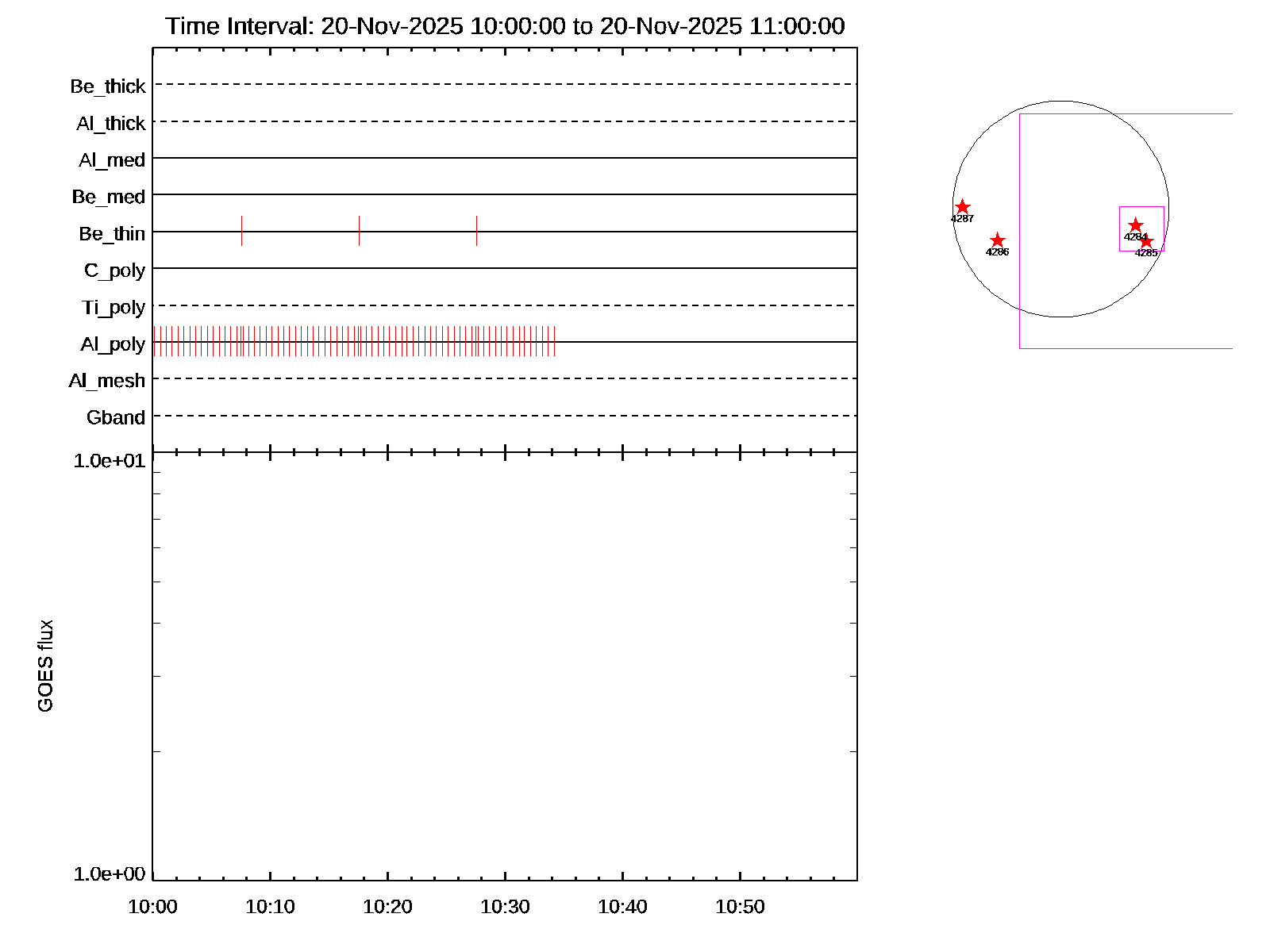Viewport: 1270px width, 952px height.
Task: Click the star marking active region 4284
Action: (1135, 225)
